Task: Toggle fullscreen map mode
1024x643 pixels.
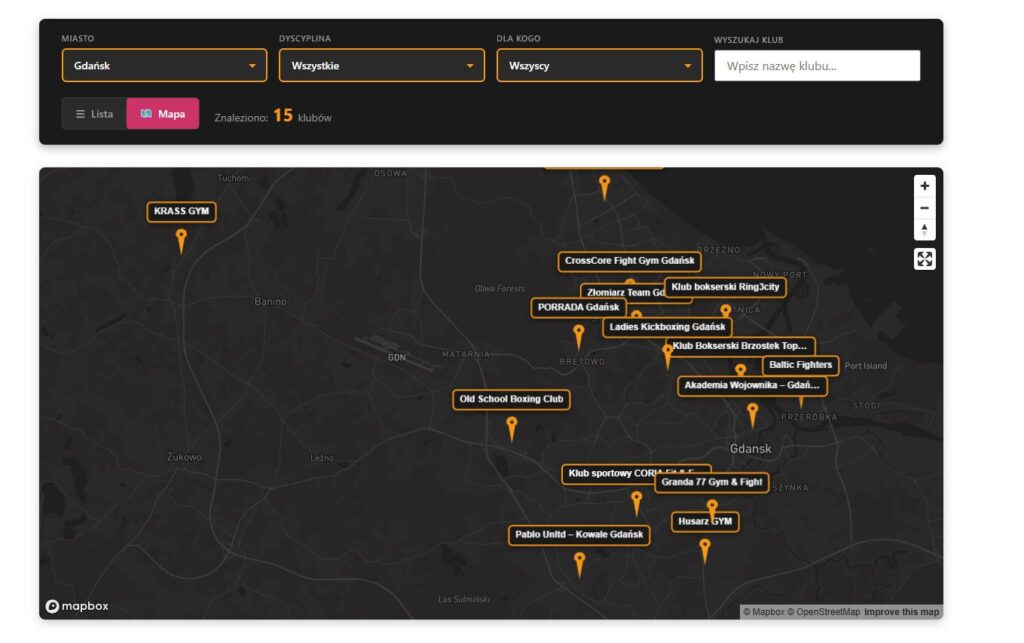Action: [924, 259]
